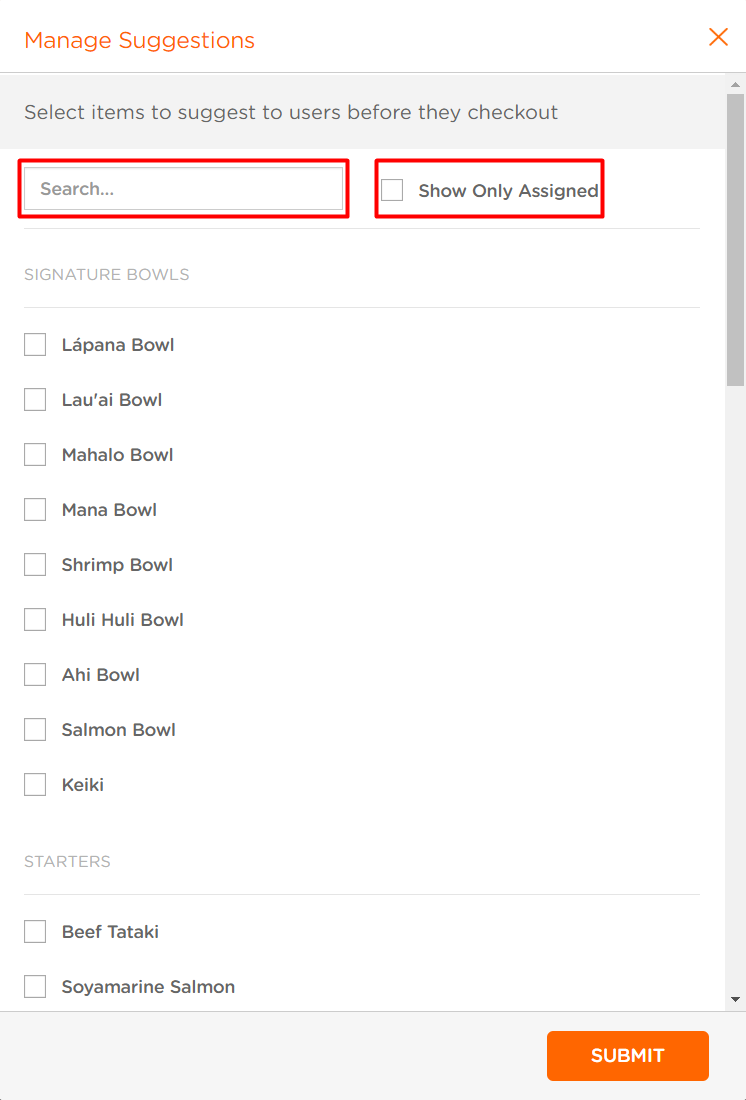Check the Mana Bowl option
The width and height of the screenshot is (746, 1100).
35,509
